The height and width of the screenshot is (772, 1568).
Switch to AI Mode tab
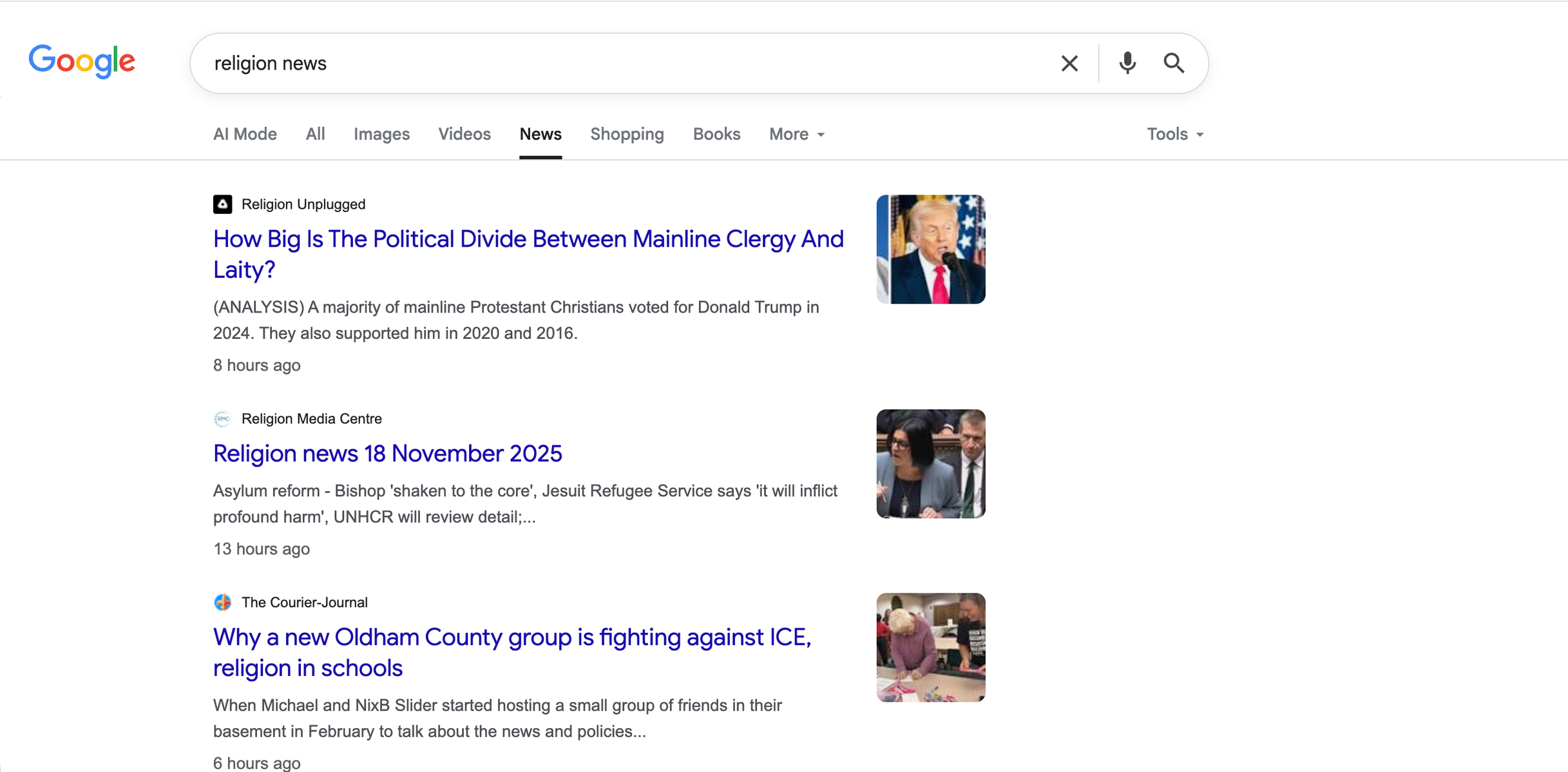pyautogui.click(x=245, y=134)
